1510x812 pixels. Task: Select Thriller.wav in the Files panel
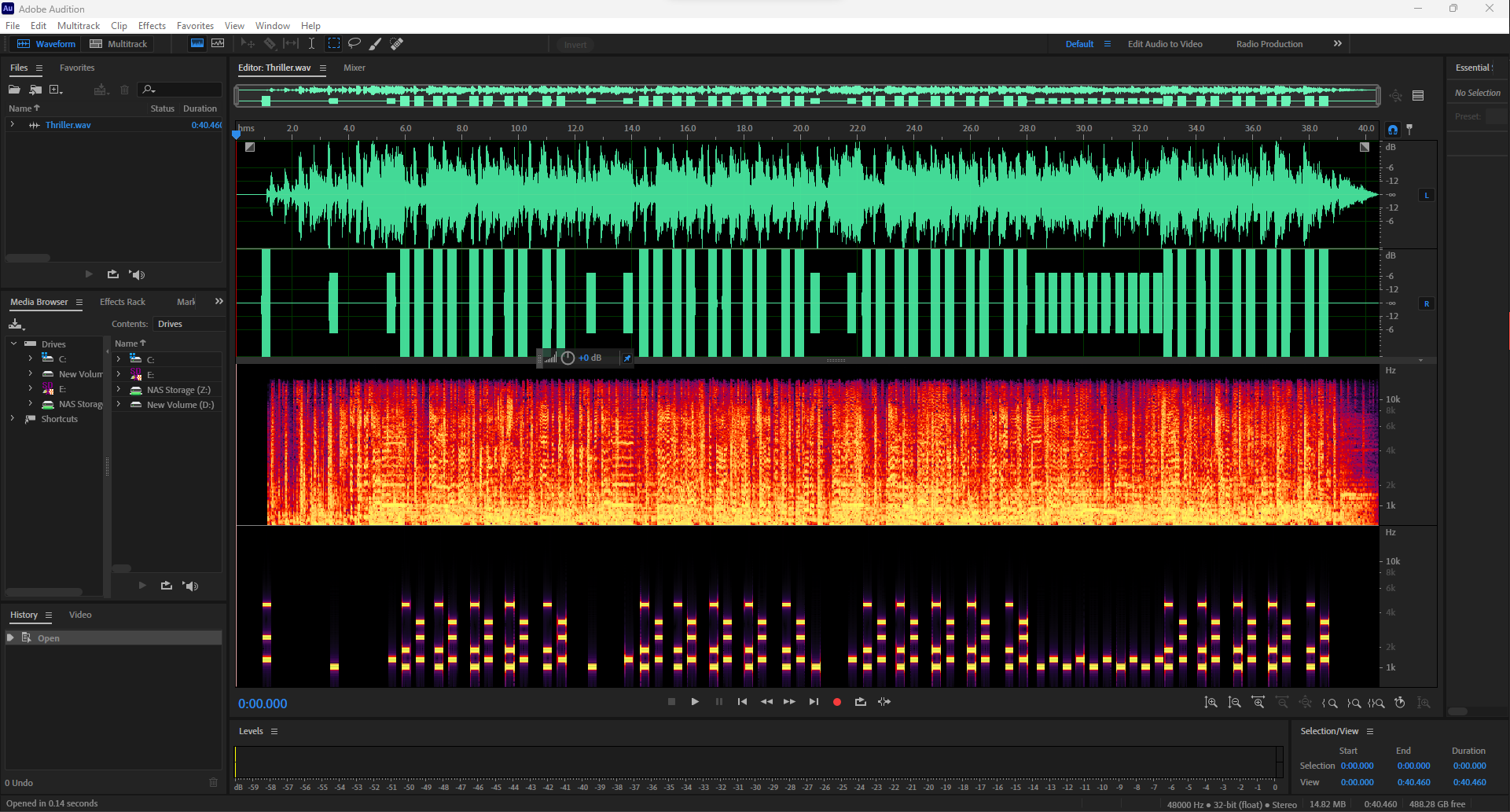tap(68, 124)
